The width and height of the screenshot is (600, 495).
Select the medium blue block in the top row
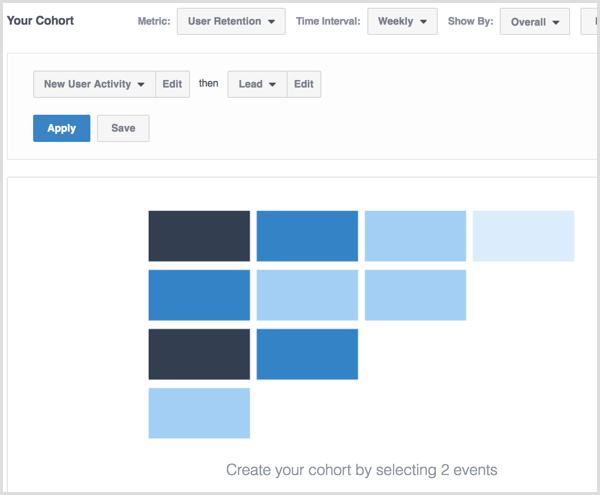pyautogui.click(x=307, y=236)
